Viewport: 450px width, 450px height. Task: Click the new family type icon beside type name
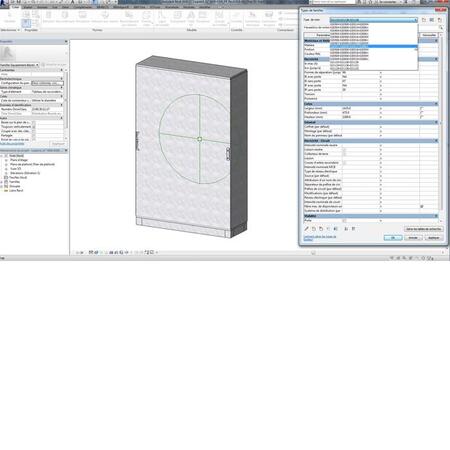[424, 20]
